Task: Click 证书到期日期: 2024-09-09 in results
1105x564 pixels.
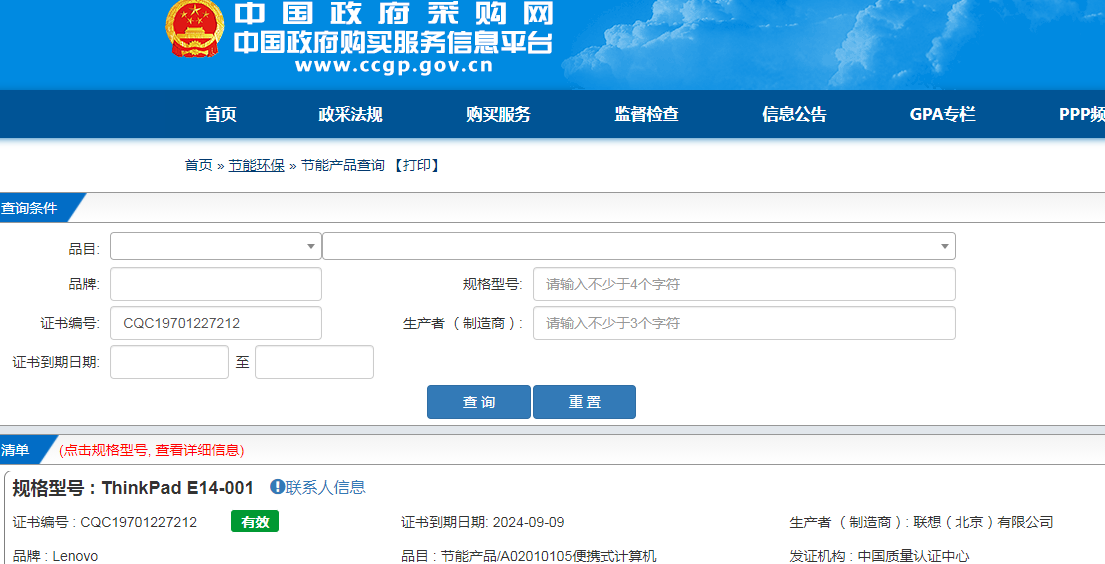Action: click(x=483, y=522)
